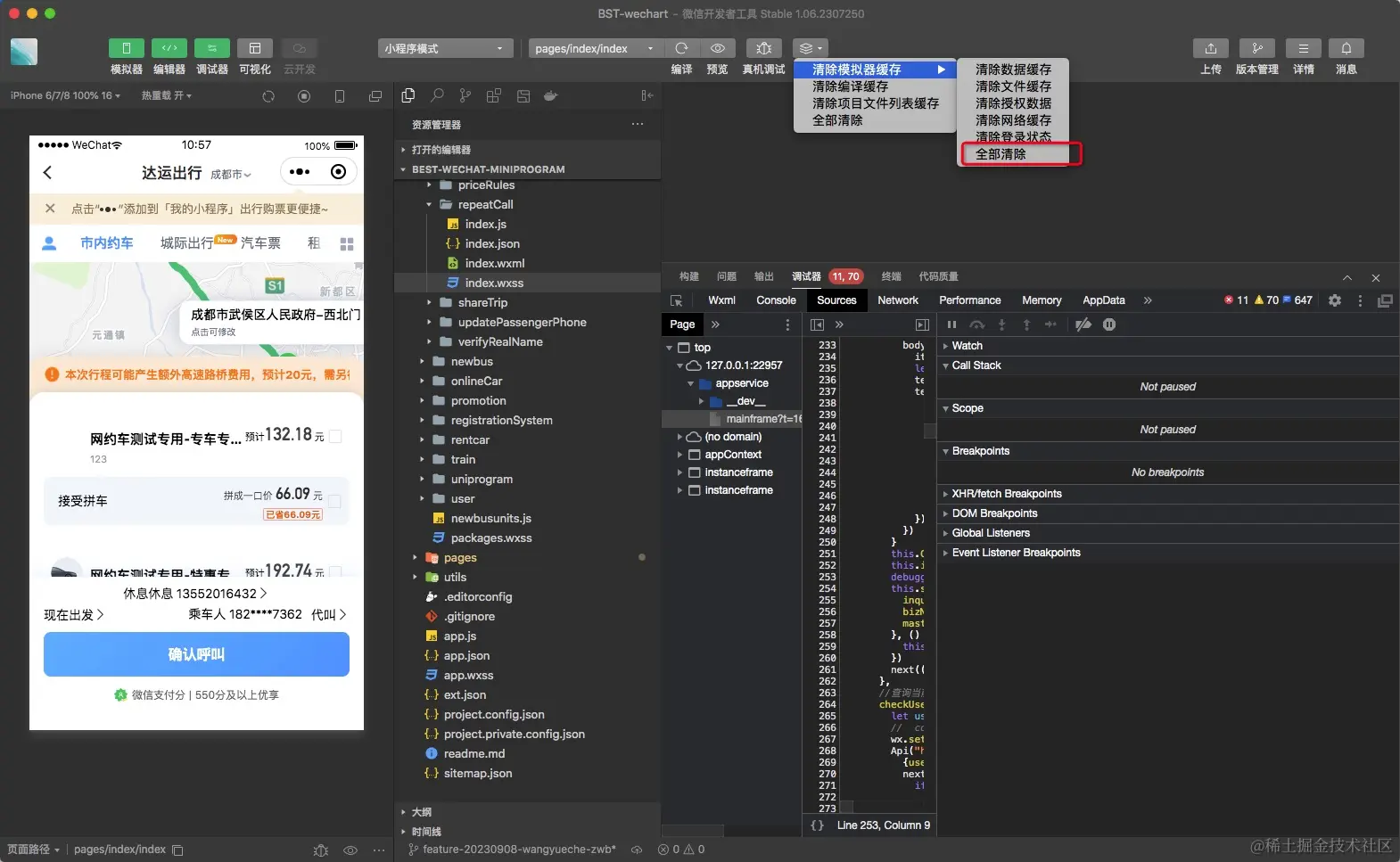The height and width of the screenshot is (862, 1400).
Task: Switch to the Console tab
Action: [x=776, y=300]
